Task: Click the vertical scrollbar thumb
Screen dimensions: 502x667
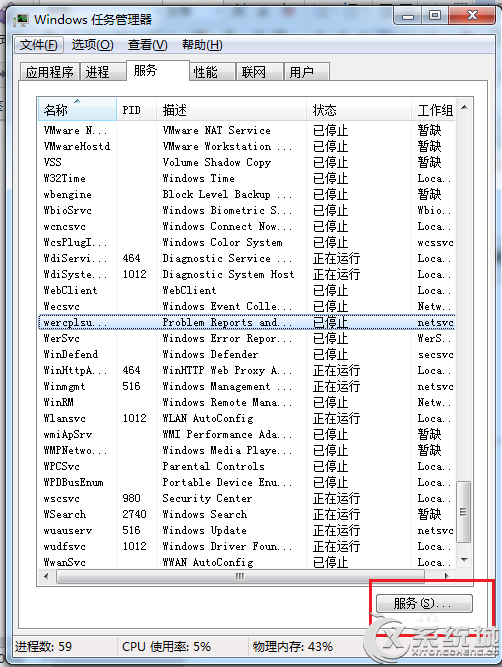Action: point(464,512)
